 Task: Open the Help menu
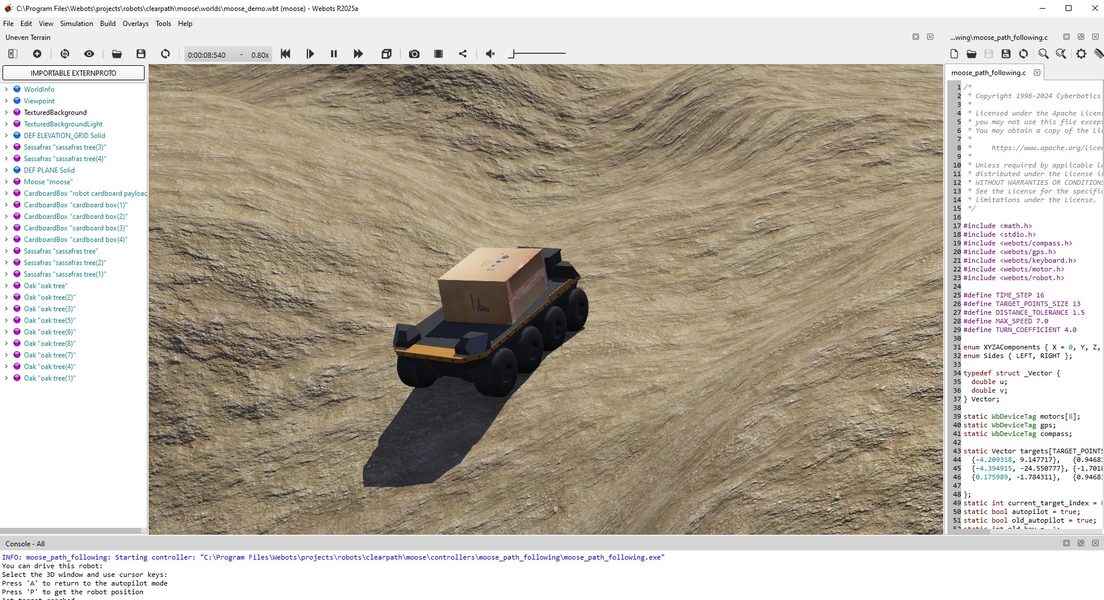185,23
